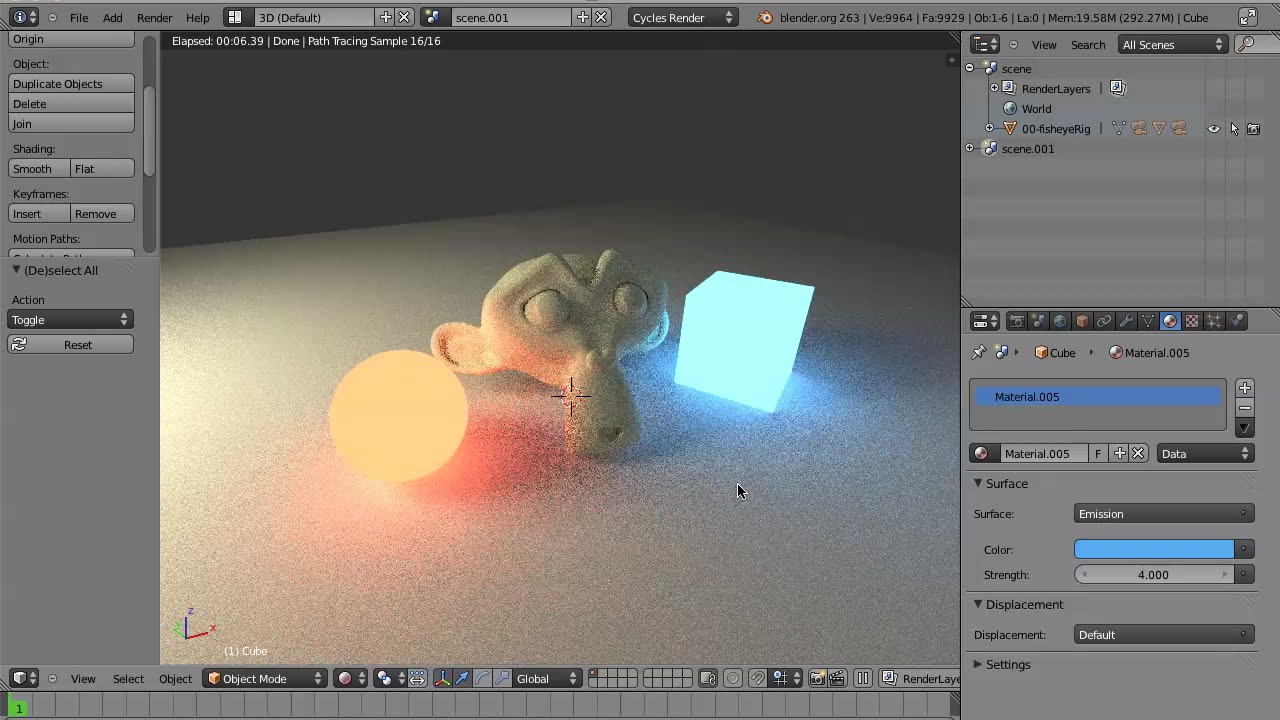
Task: Open material slot specials down-arrow menu
Action: pos(1244,428)
